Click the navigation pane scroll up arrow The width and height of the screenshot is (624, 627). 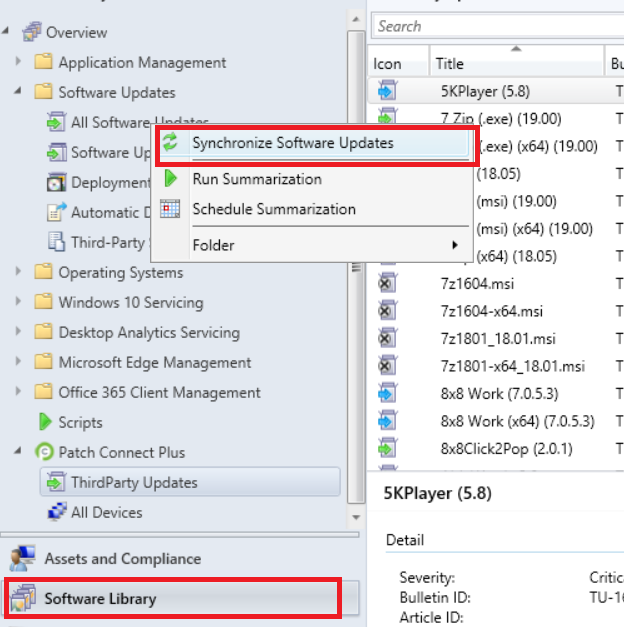click(356, 19)
